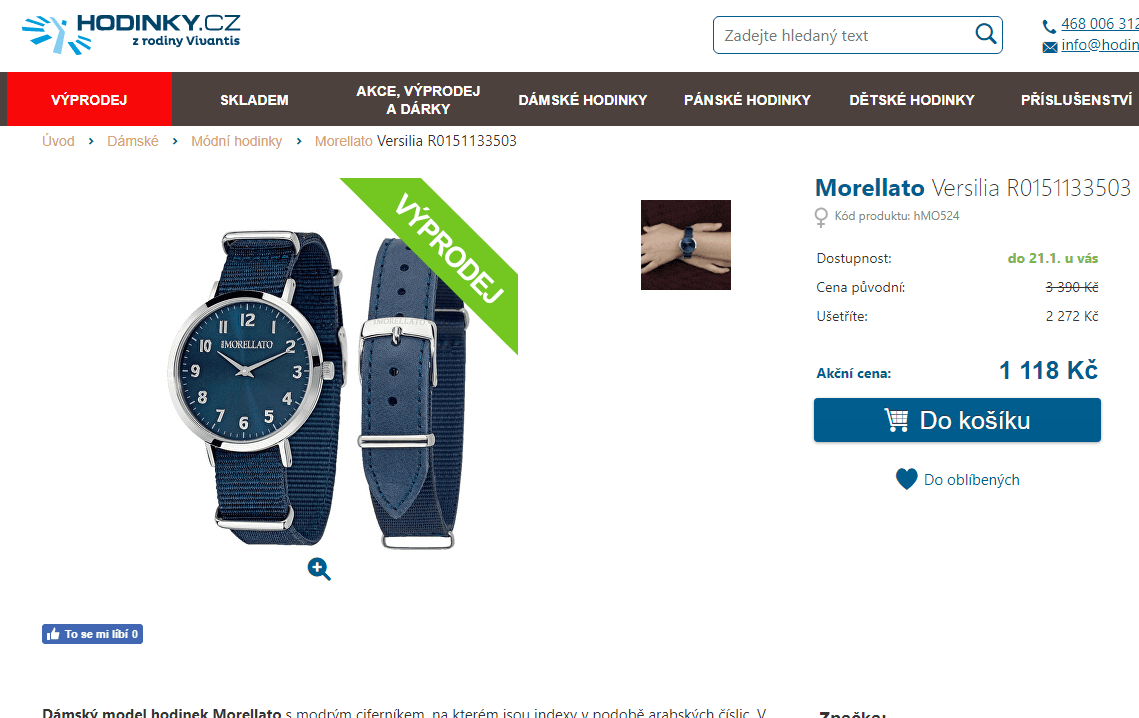
Task: Open the DÁMSKÉ HODINKY menu
Action: (583, 100)
